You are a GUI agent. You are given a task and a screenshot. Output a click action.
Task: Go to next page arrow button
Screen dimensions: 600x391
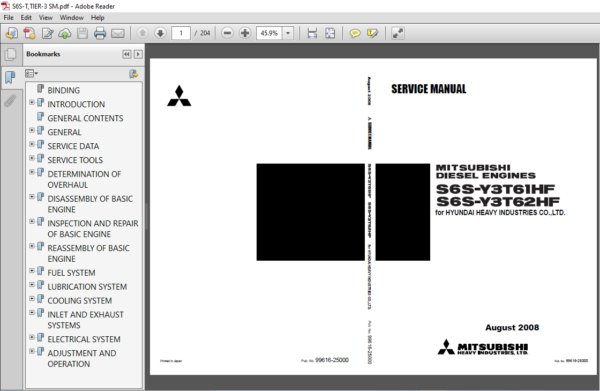pyautogui.click(x=160, y=33)
